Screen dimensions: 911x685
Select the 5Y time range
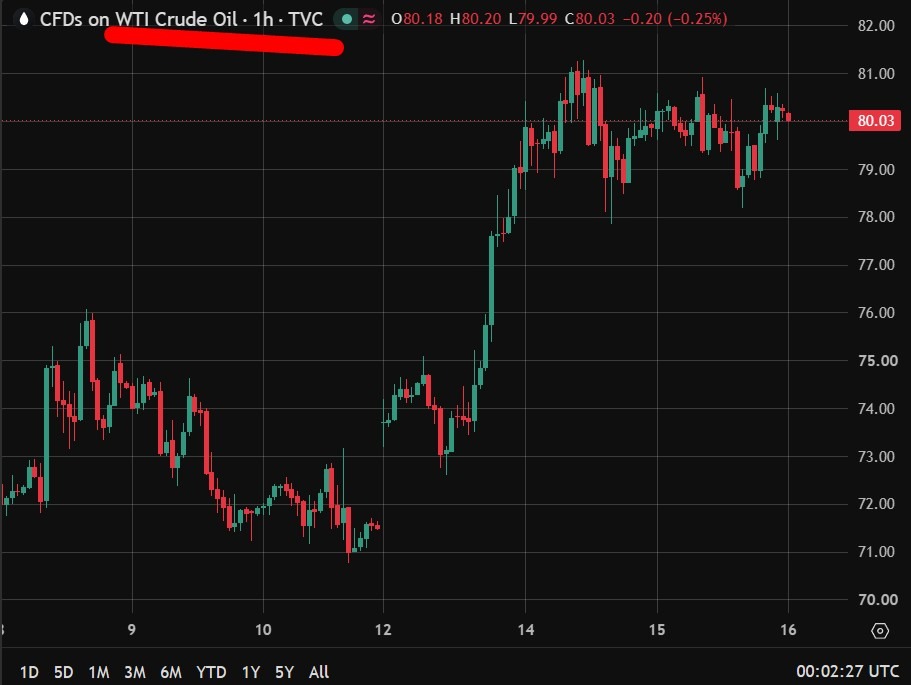click(284, 672)
